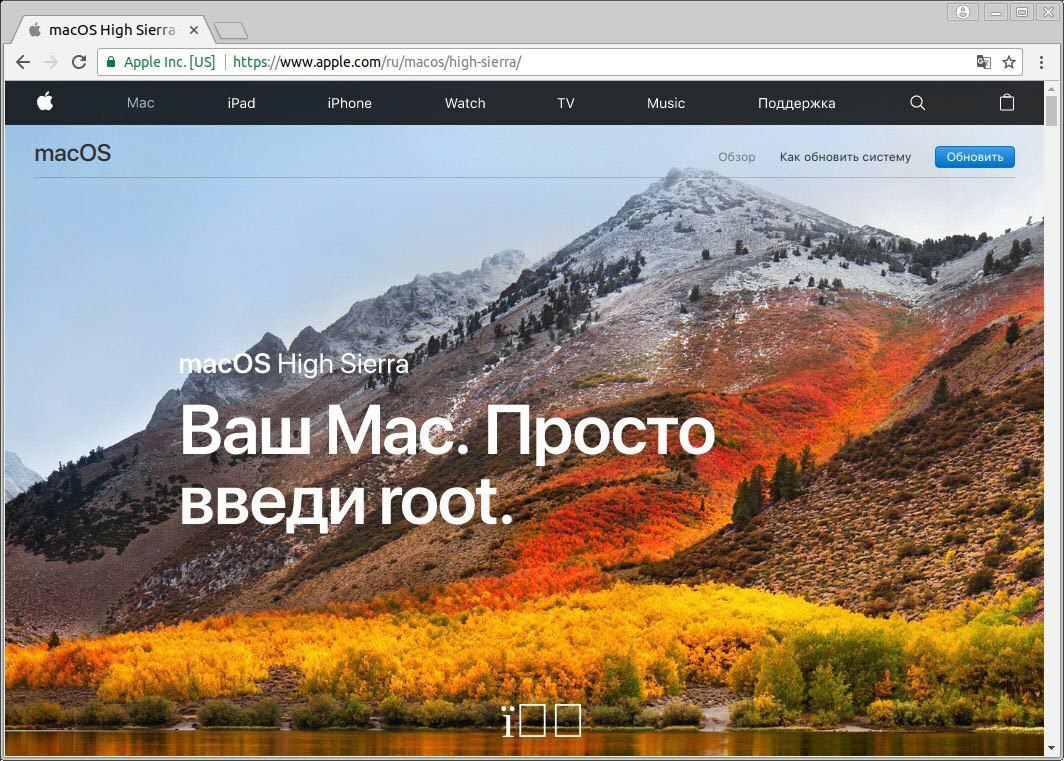Open the iPad navigation item

241,103
